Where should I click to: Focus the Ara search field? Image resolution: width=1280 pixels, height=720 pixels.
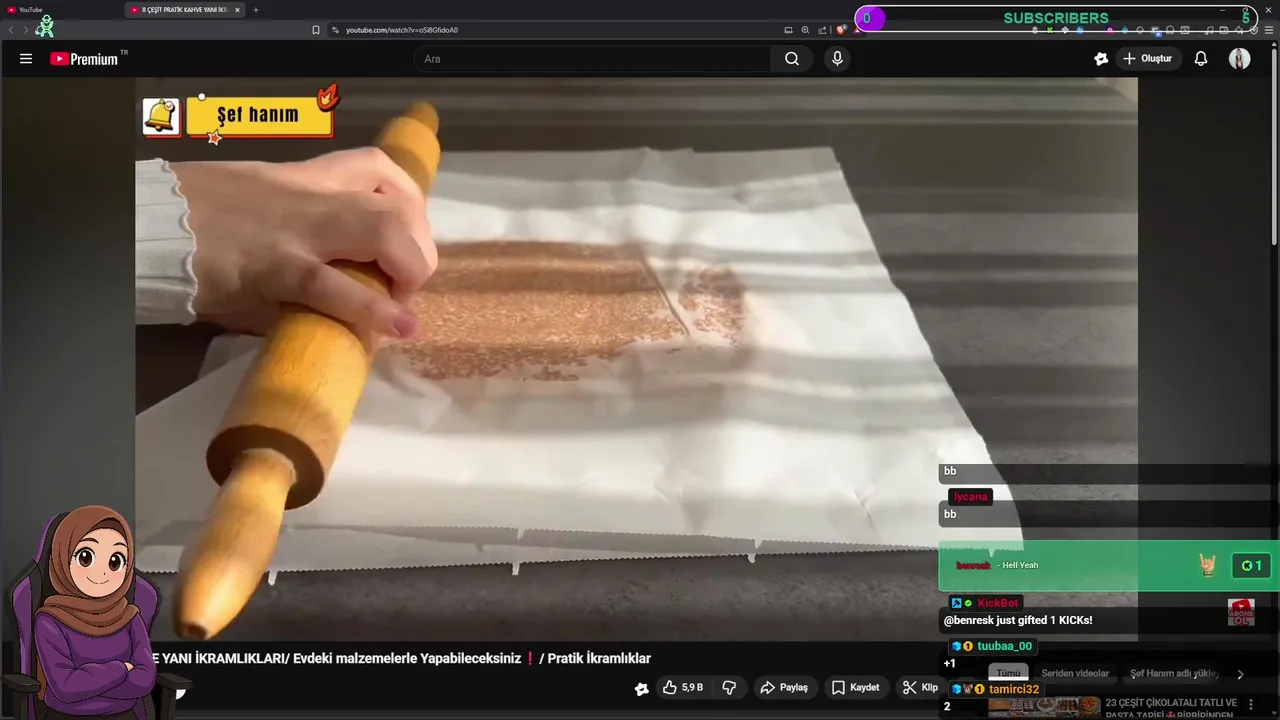(593, 59)
